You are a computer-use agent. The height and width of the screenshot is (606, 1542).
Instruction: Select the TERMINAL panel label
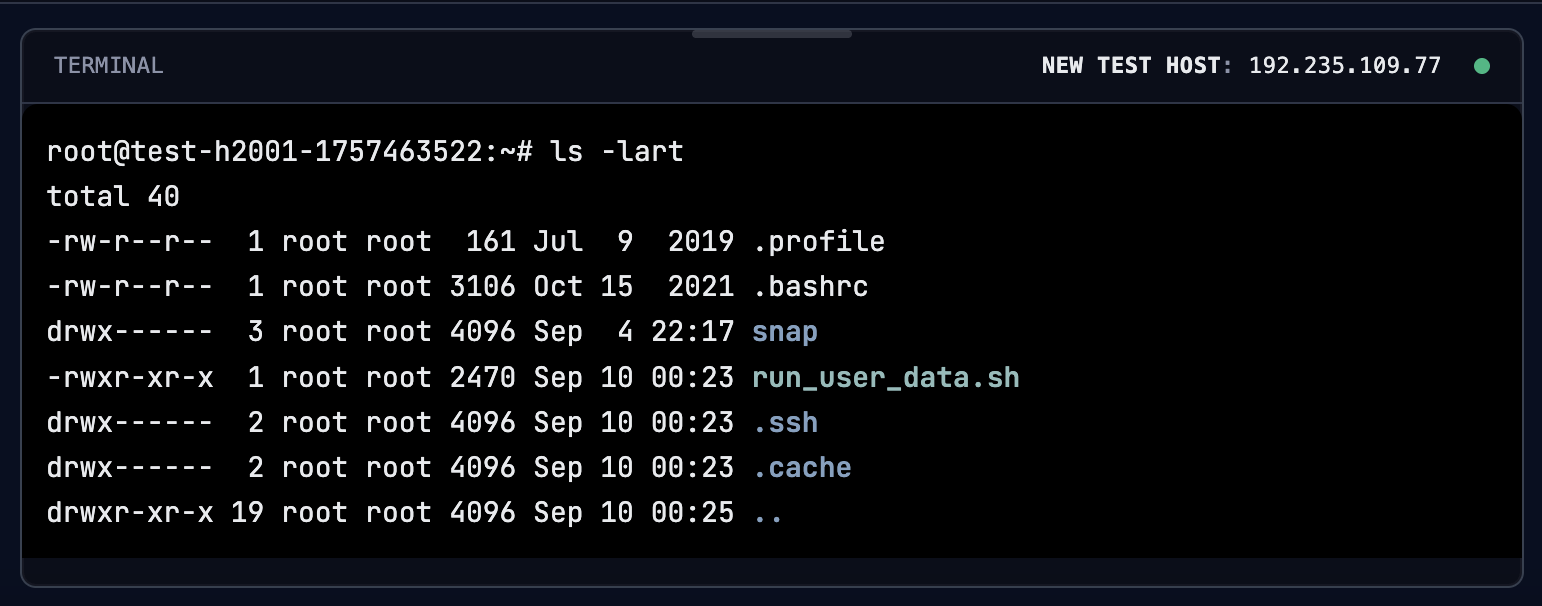(x=108, y=66)
